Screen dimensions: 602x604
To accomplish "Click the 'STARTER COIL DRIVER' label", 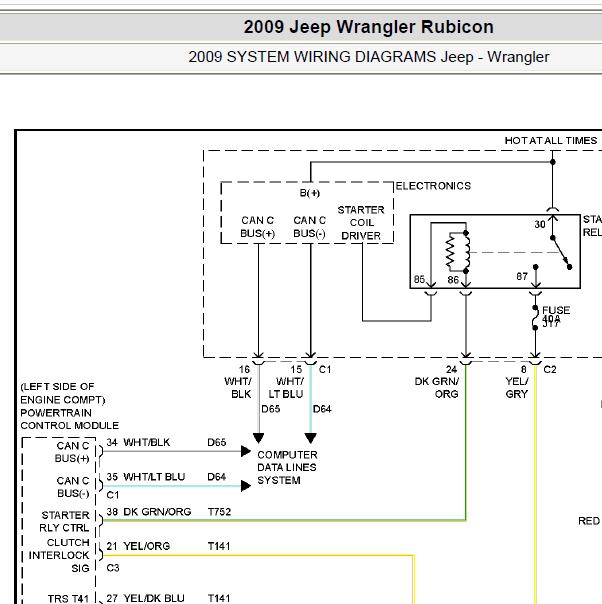I will pyautogui.click(x=361, y=223).
